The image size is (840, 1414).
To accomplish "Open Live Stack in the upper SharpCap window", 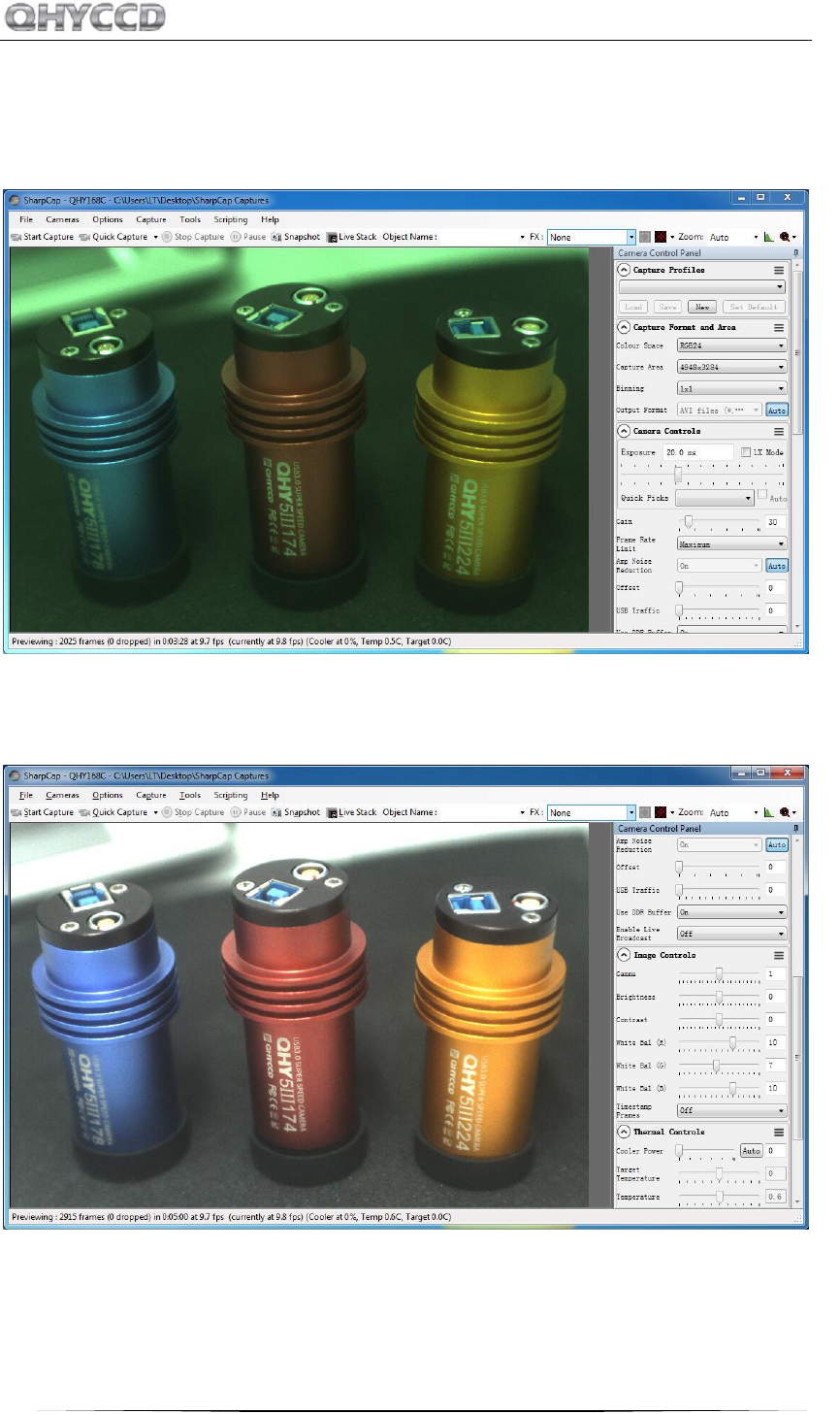I will tap(351, 237).
